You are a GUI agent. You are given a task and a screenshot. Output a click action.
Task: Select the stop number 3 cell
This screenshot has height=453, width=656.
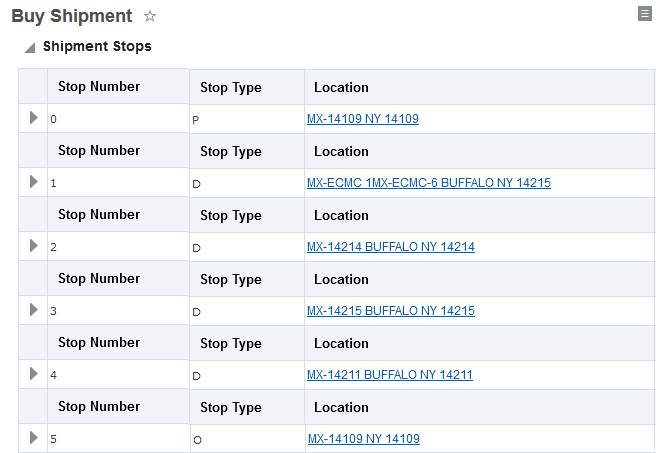click(117, 311)
